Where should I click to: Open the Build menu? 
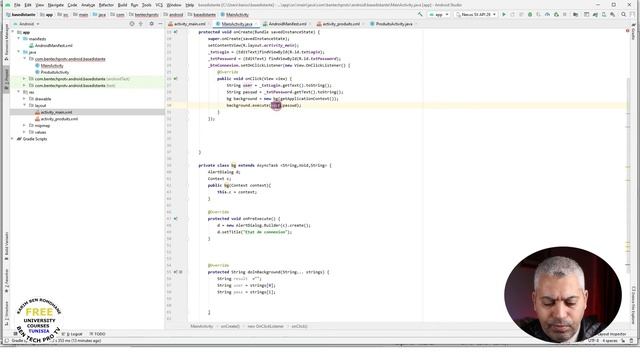(122, 5)
